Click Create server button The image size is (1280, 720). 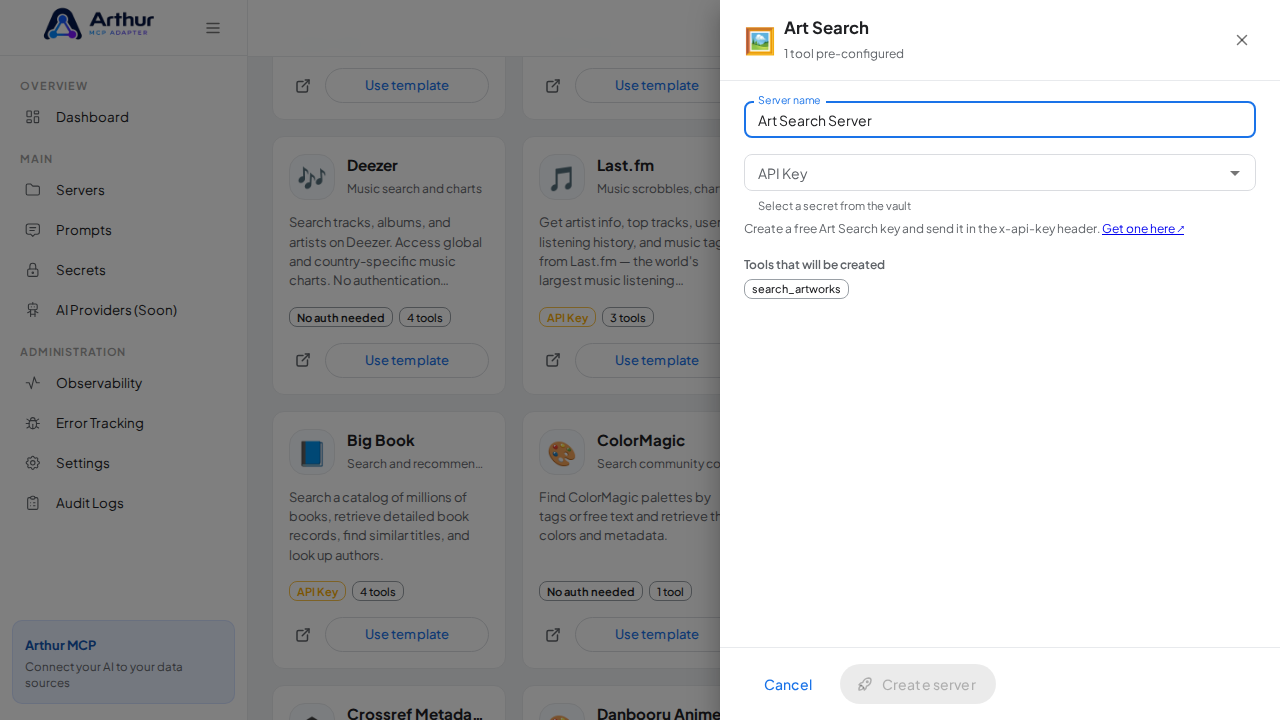(918, 684)
